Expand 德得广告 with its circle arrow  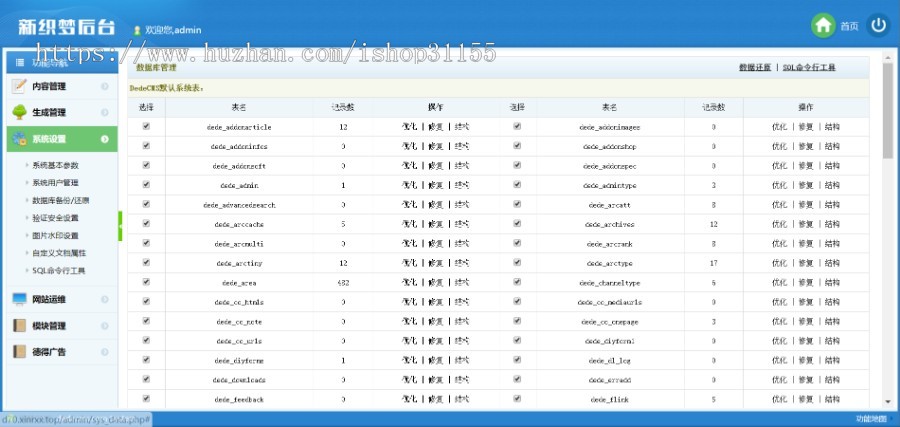(x=104, y=352)
